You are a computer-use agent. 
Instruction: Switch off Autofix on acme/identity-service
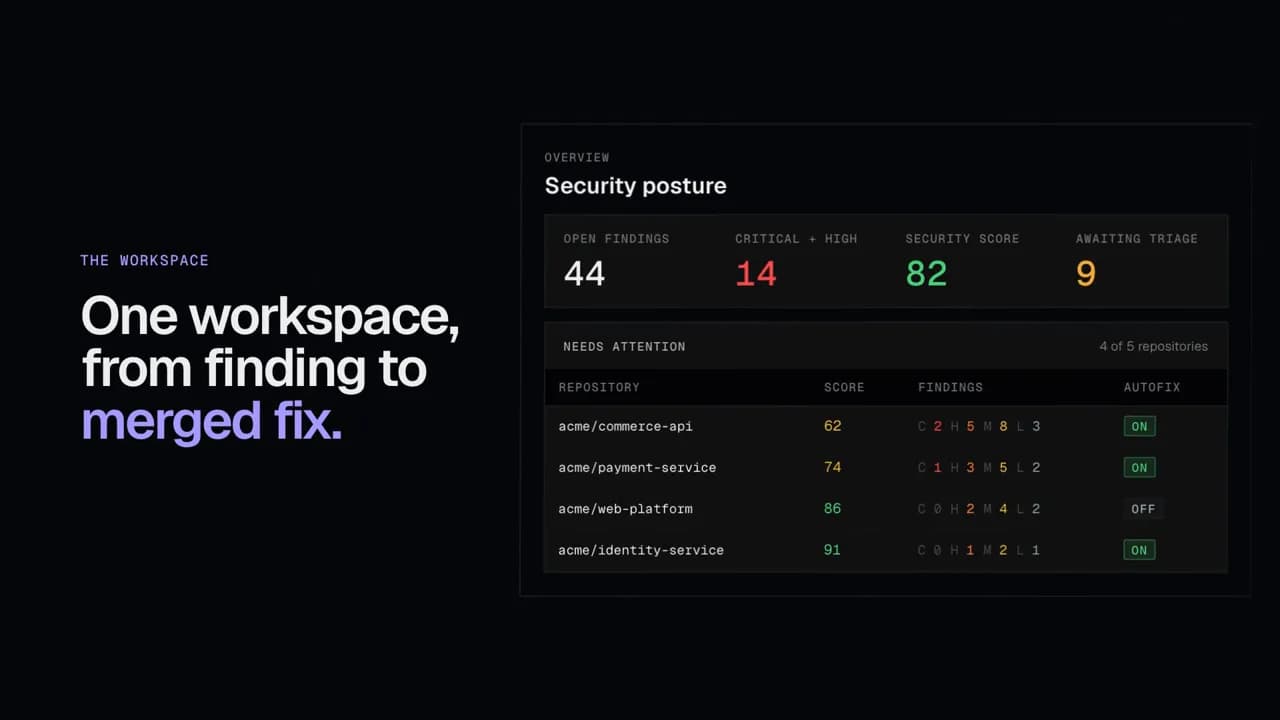click(1139, 550)
